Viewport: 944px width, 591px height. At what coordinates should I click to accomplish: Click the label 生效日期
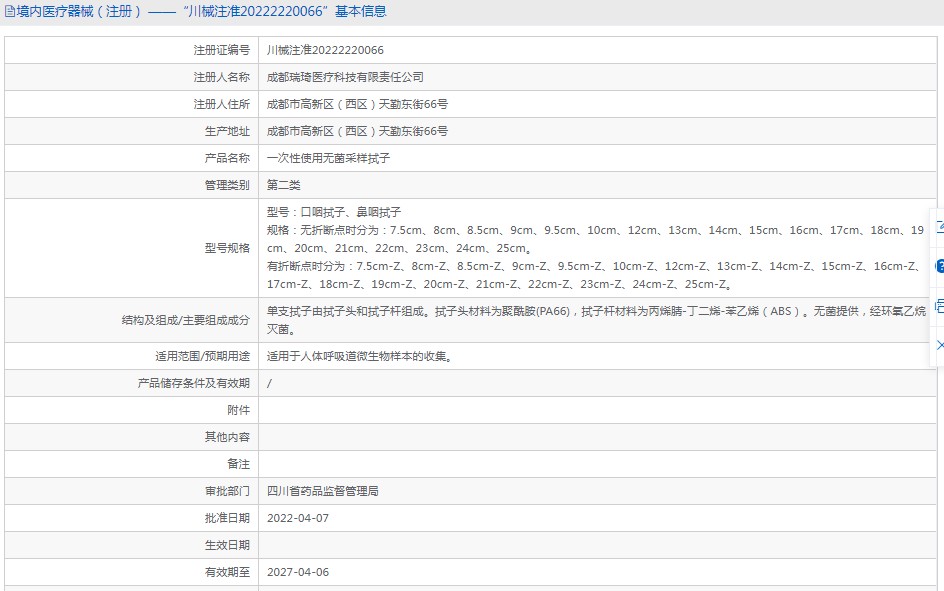(227, 545)
